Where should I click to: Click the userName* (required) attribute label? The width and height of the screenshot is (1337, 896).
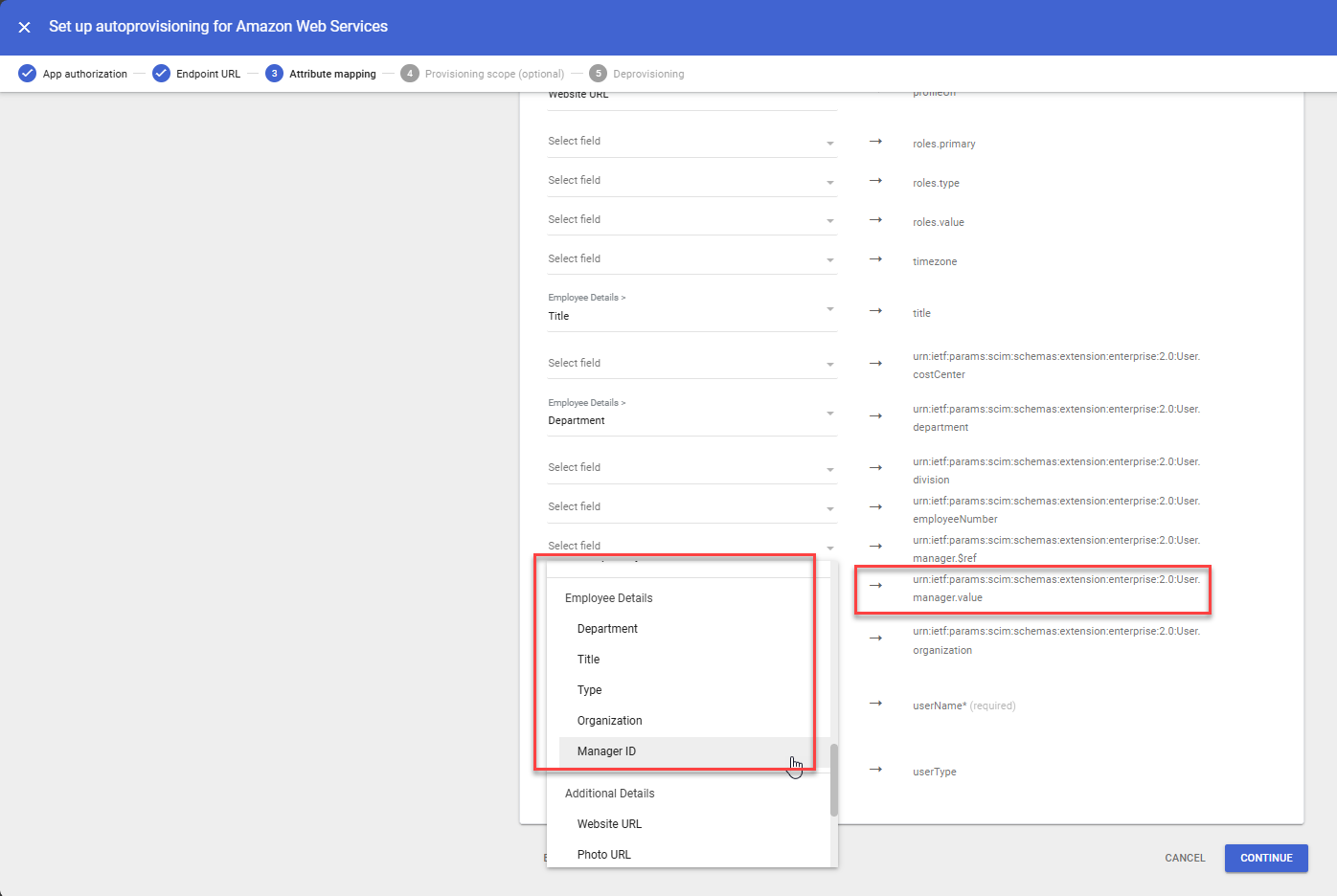pos(964,706)
